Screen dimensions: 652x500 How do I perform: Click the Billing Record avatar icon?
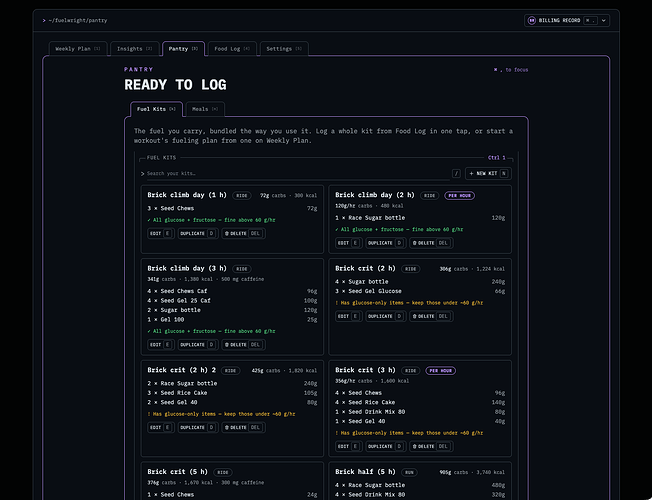pyautogui.click(x=531, y=20)
